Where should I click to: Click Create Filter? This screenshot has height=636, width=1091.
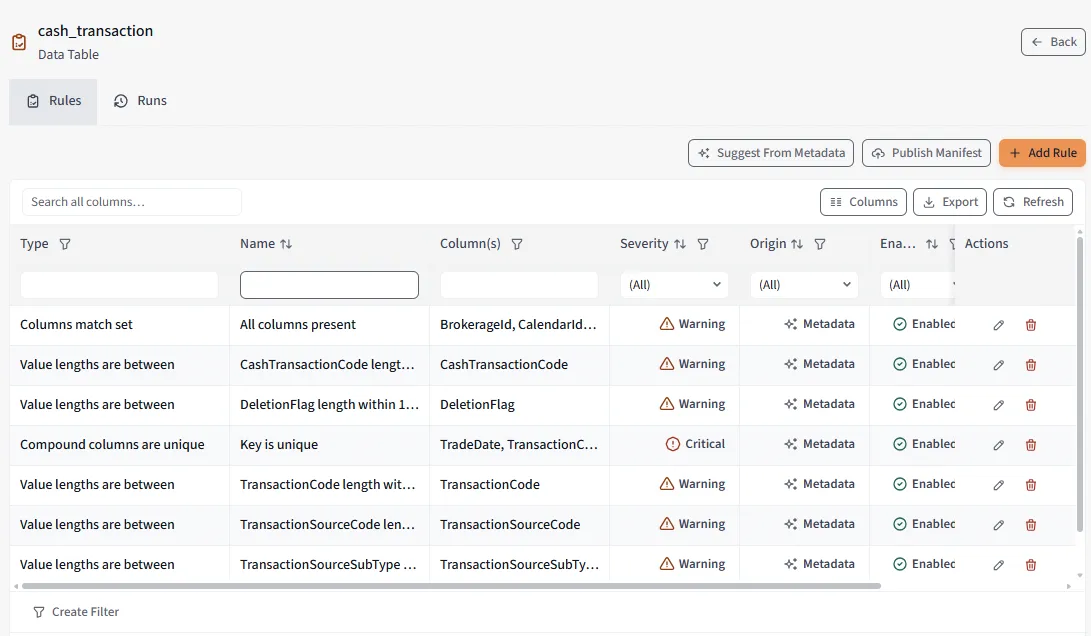pos(76,612)
